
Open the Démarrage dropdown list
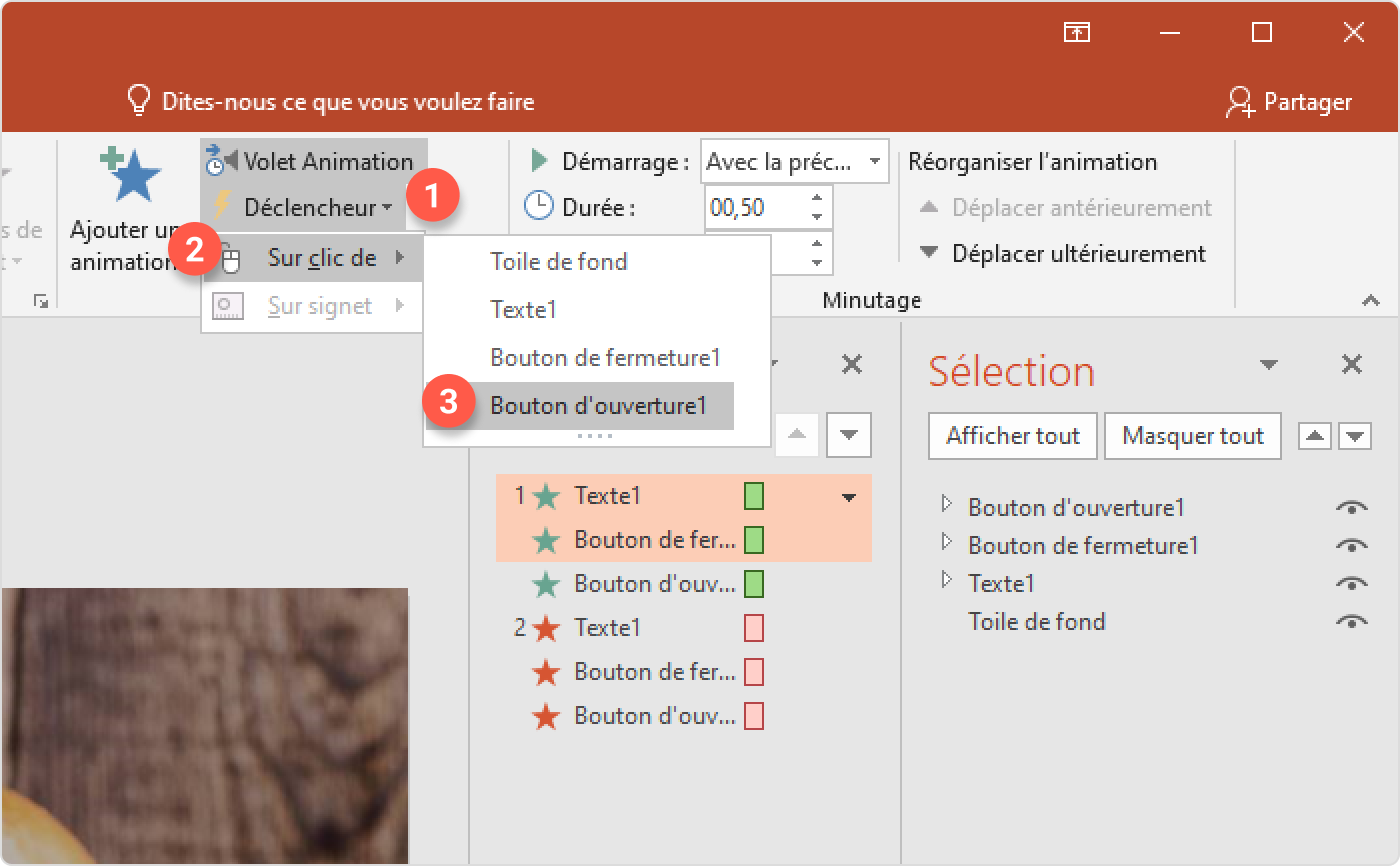(874, 161)
